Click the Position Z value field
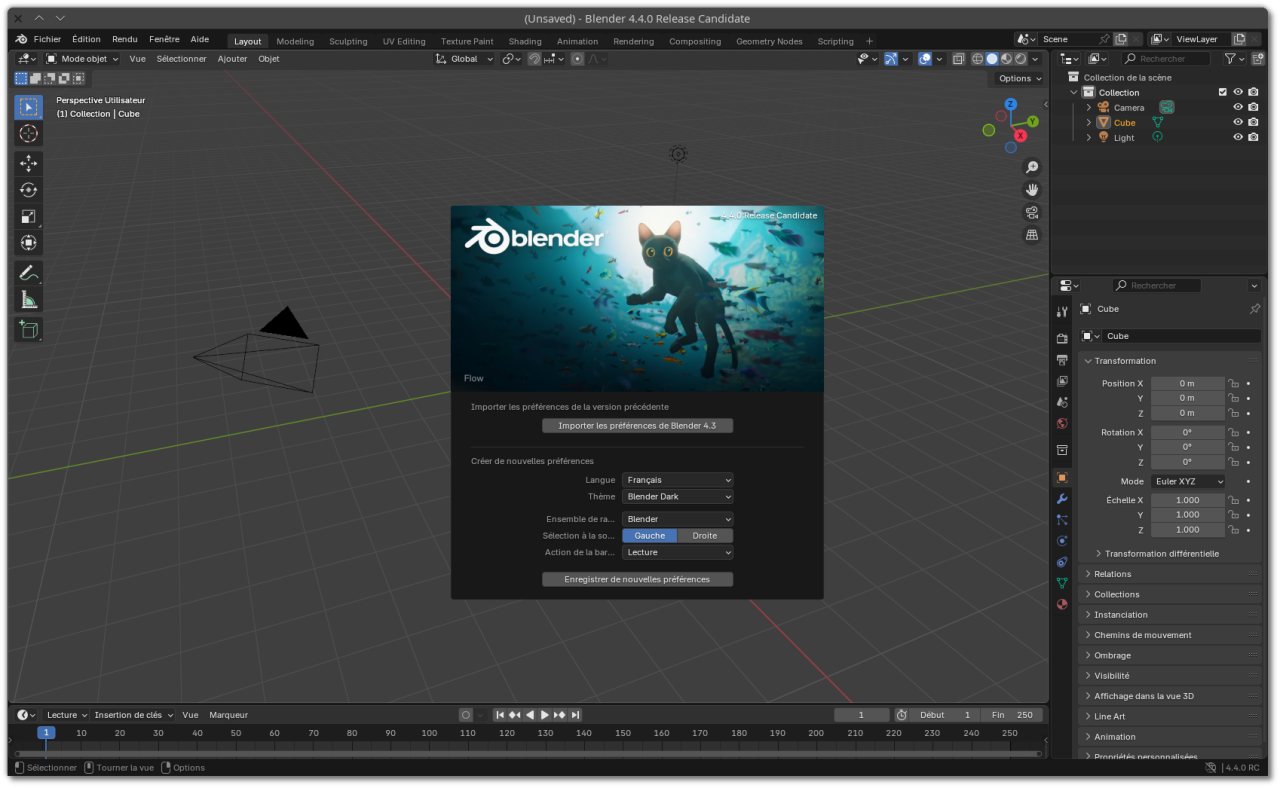The width and height of the screenshot is (1280, 788). 1187,412
